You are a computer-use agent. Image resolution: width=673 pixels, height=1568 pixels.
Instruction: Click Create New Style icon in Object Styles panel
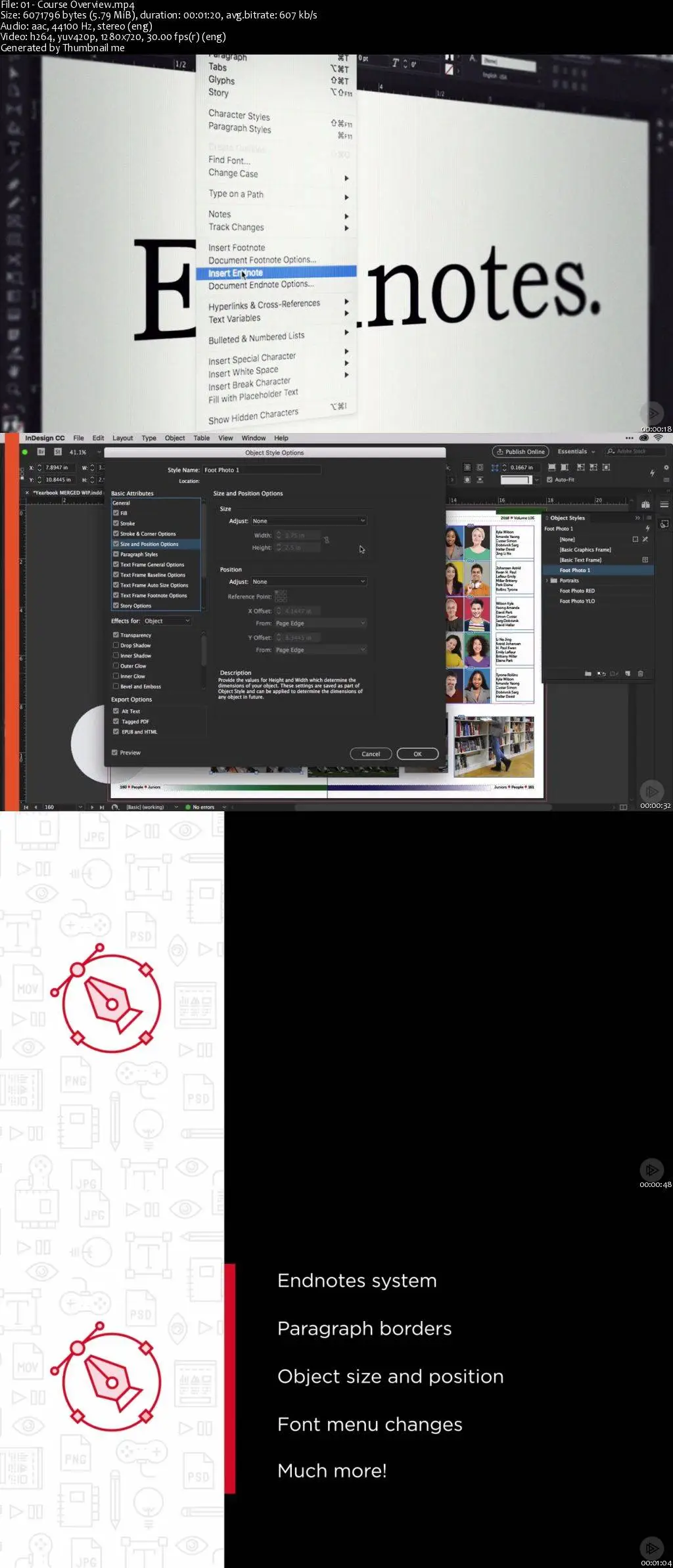coord(628,673)
